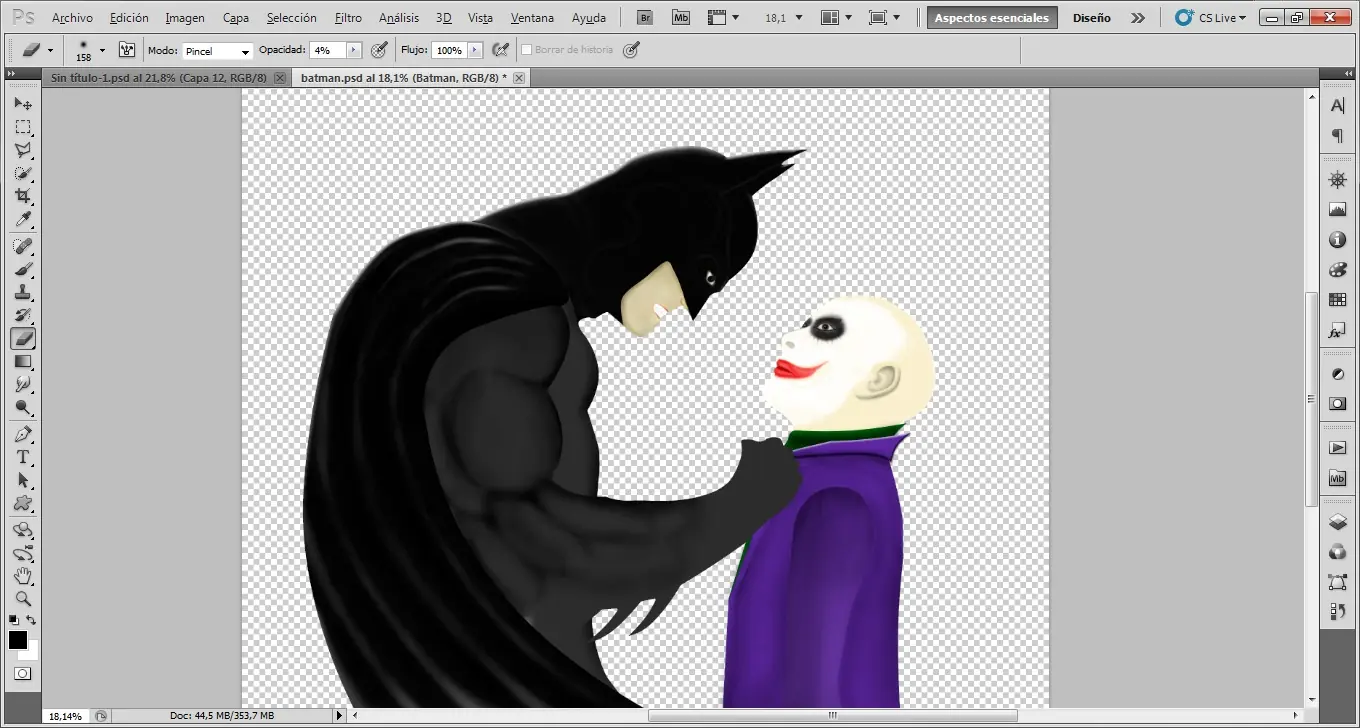Click the black foreground color swatch
This screenshot has height=728, width=1360.
tap(17, 641)
